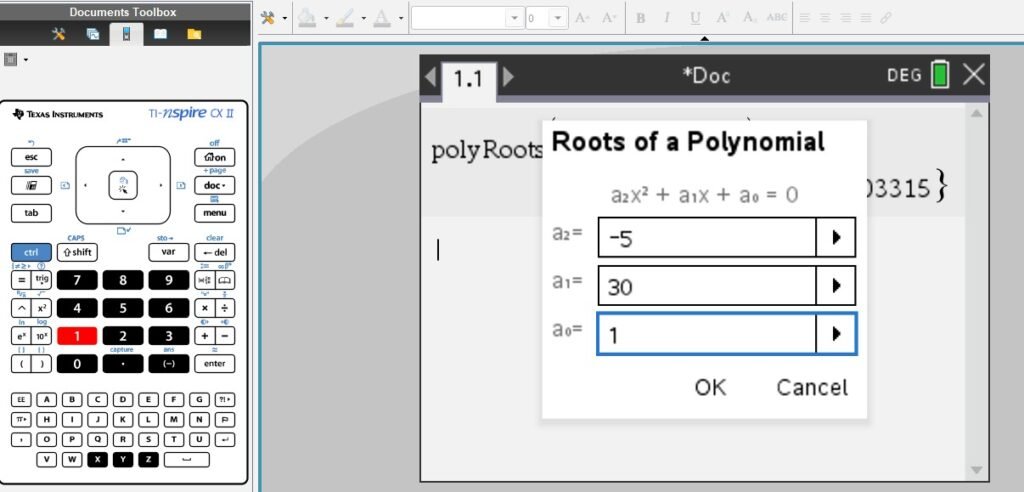
Task: Click the negative (−) key
Action: [x=168, y=364]
